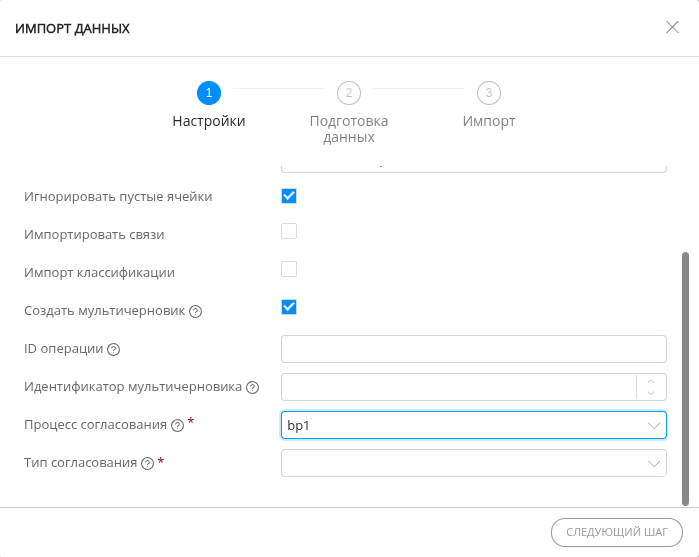The height and width of the screenshot is (557, 699).
Task: Disable Создать мультичерновик checkbox
Action: pyautogui.click(x=289, y=306)
